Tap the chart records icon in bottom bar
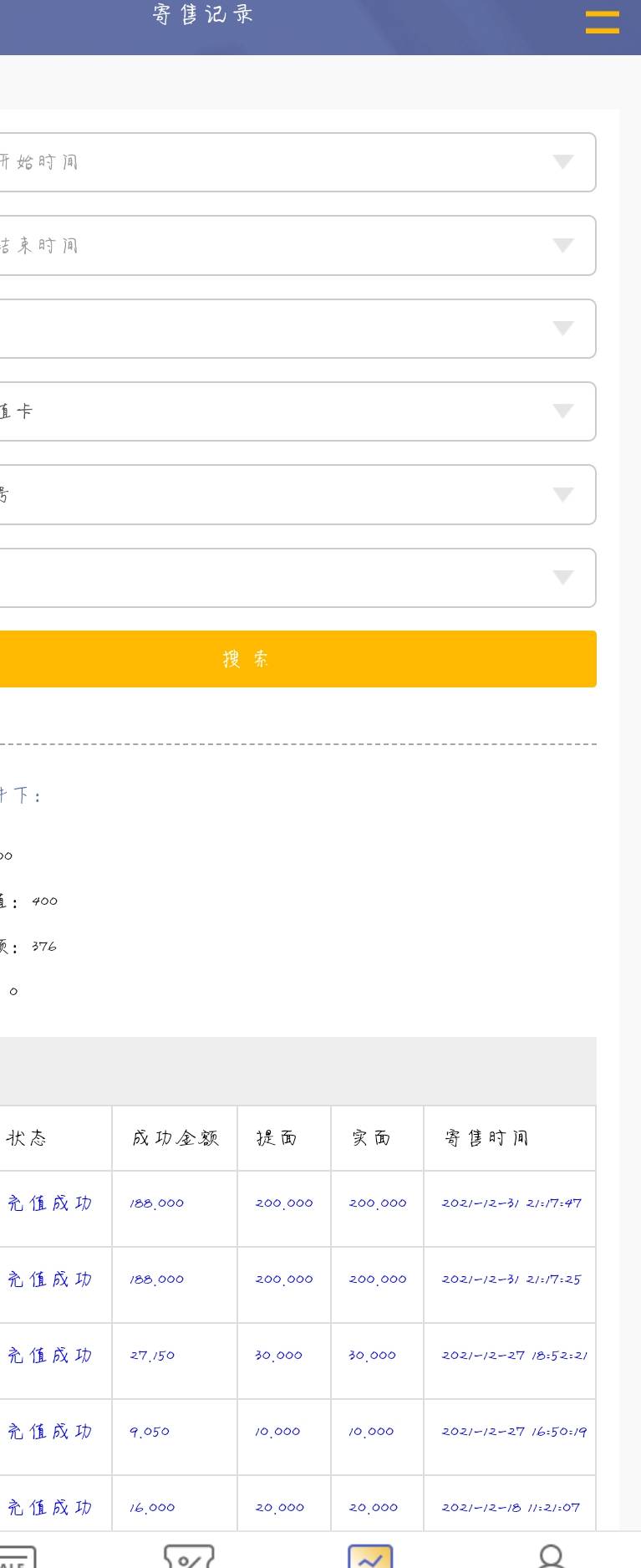Image resolution: width=641 pixels, height=1568 pixels. pyautogui.click(x=370, y=1556)
